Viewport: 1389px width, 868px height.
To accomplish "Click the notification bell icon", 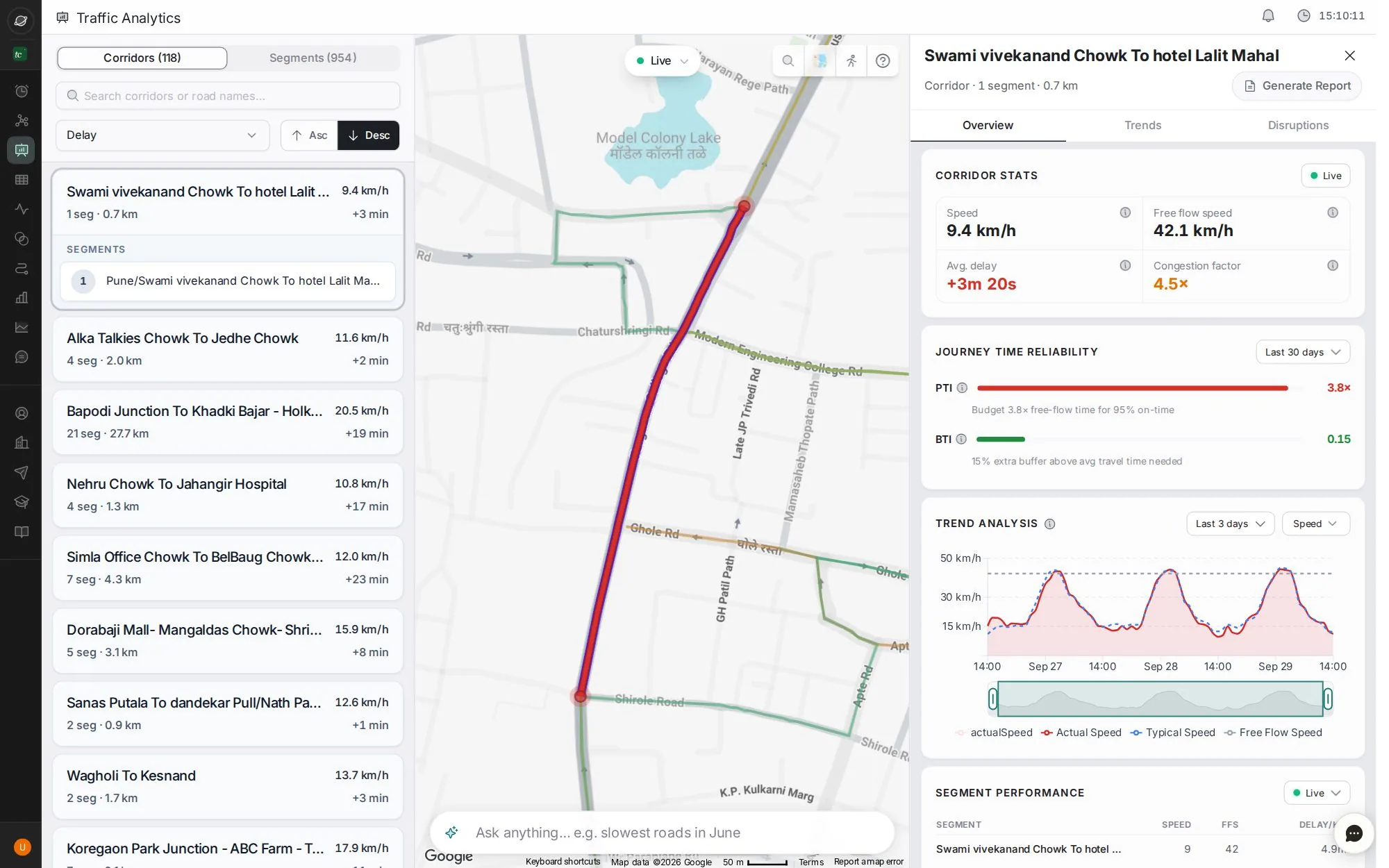I will point(1268,16).
